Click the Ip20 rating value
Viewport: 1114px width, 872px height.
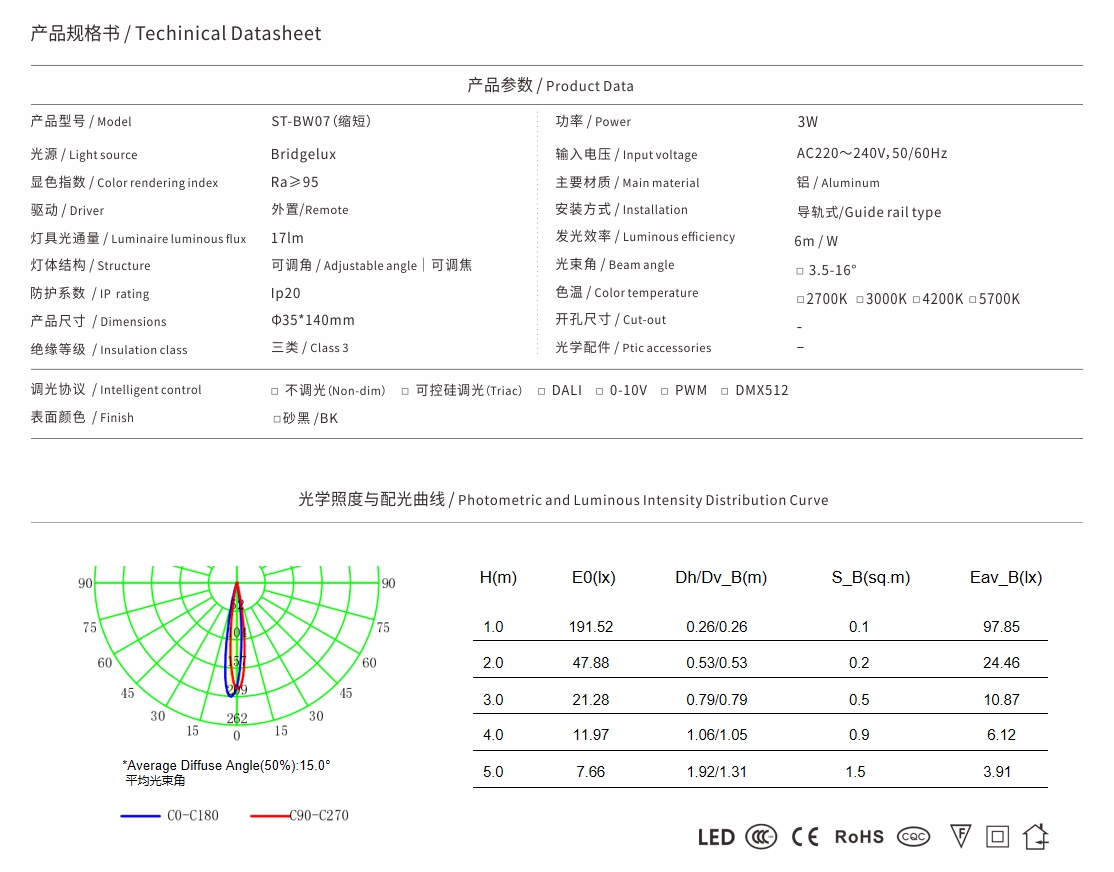pyautogui.click(x=286, y=294)
